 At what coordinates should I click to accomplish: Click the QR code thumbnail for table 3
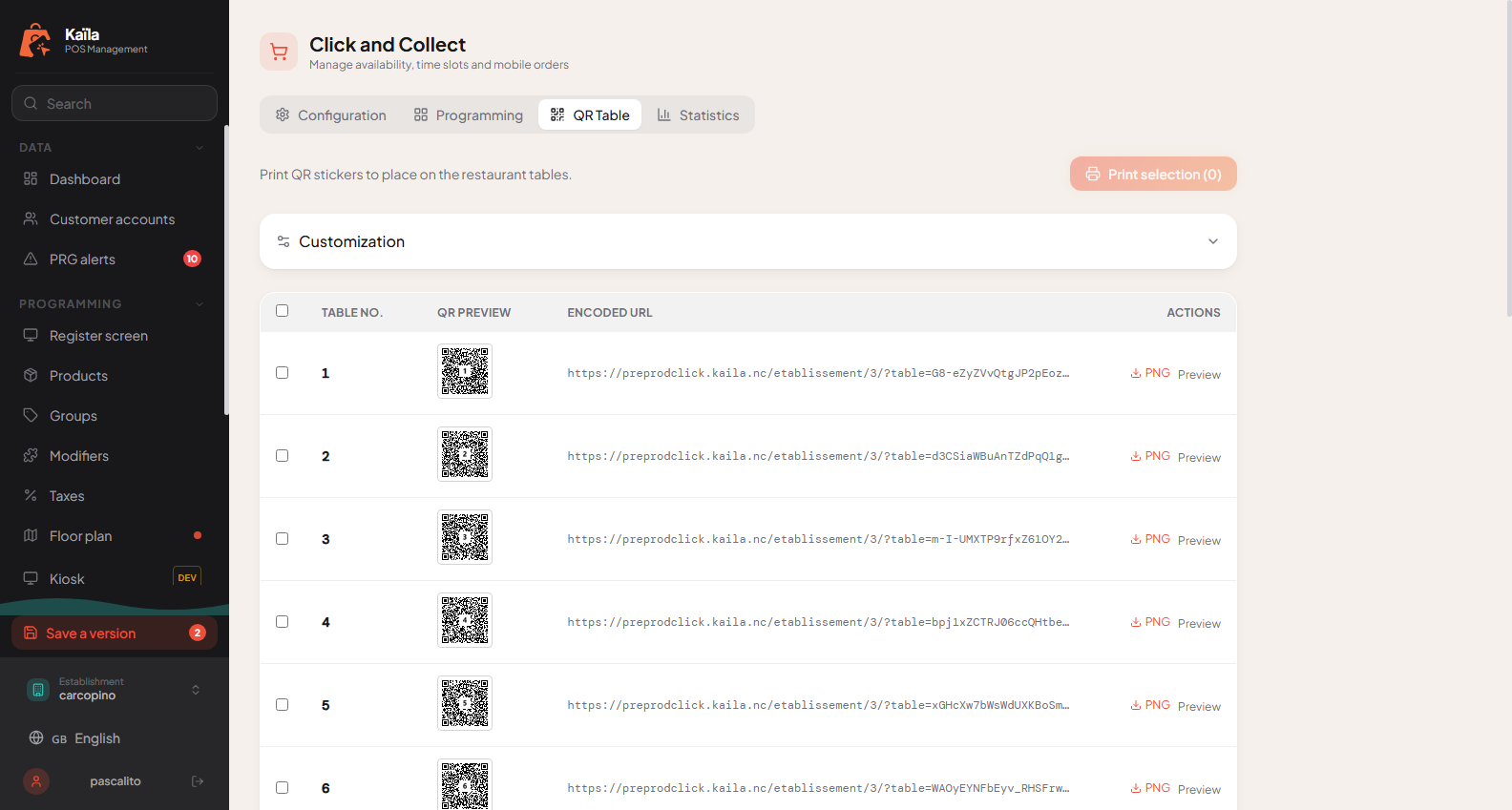465,537
